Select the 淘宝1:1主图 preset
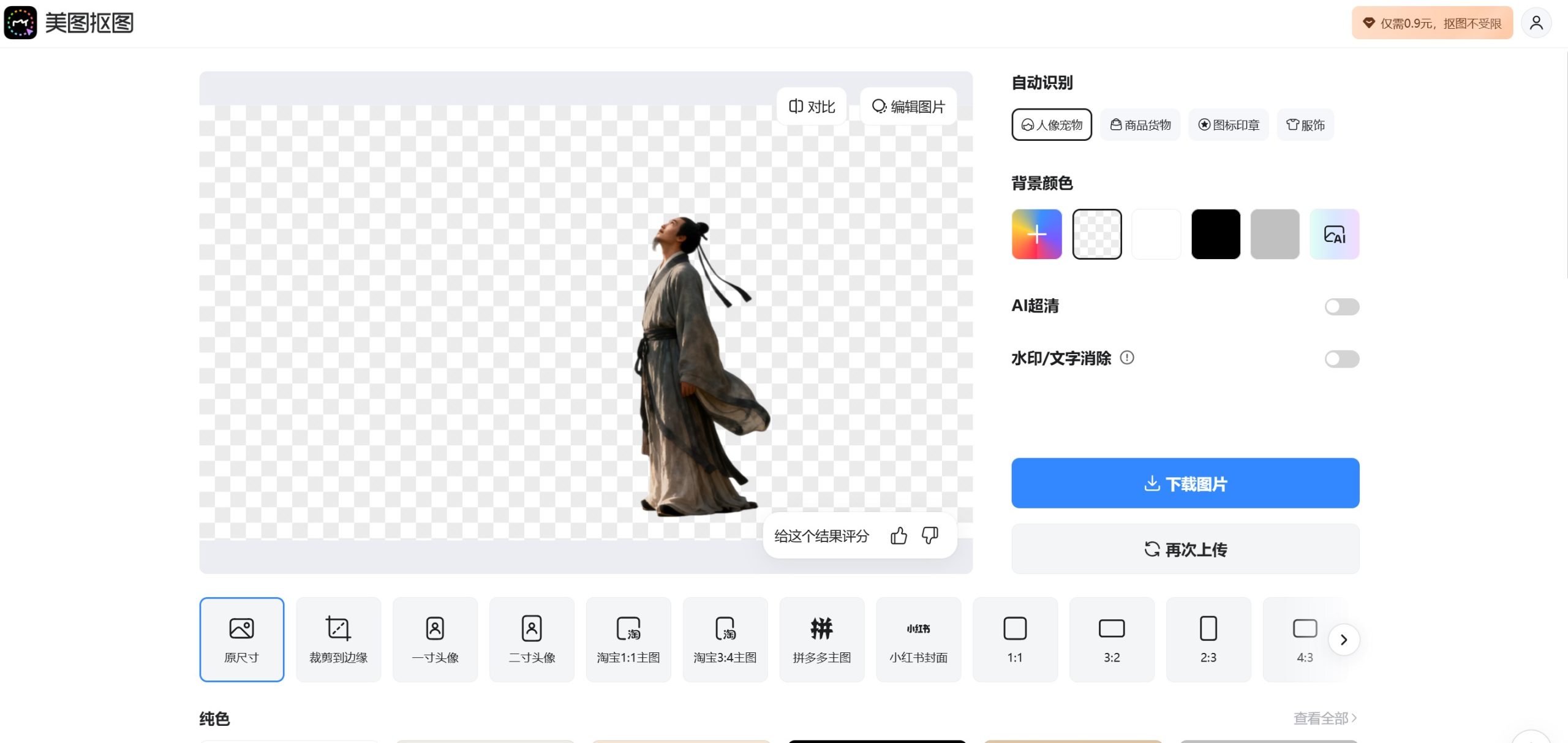The width and height of the screenshot is (1568, 743). (x=628, y=639)
